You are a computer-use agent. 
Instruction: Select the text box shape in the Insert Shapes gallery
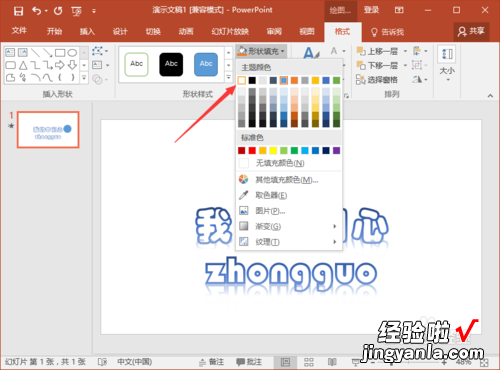(10, 53)
